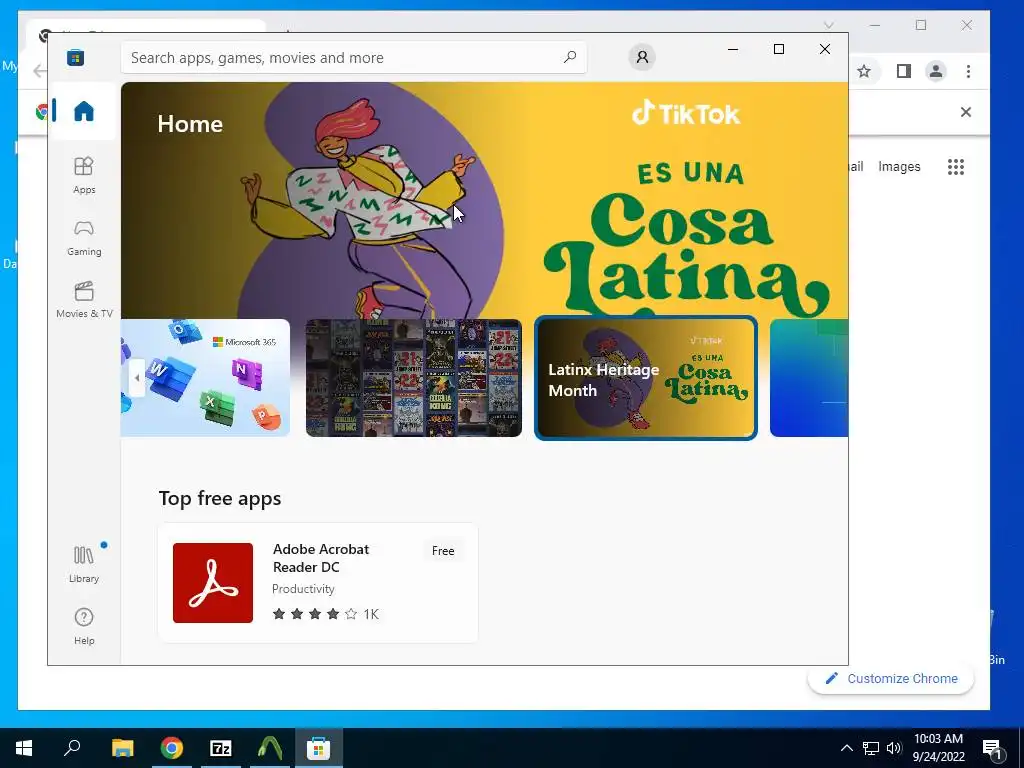Click Customize Chrome button
The image size is (1024, 768).
point(891,679)
